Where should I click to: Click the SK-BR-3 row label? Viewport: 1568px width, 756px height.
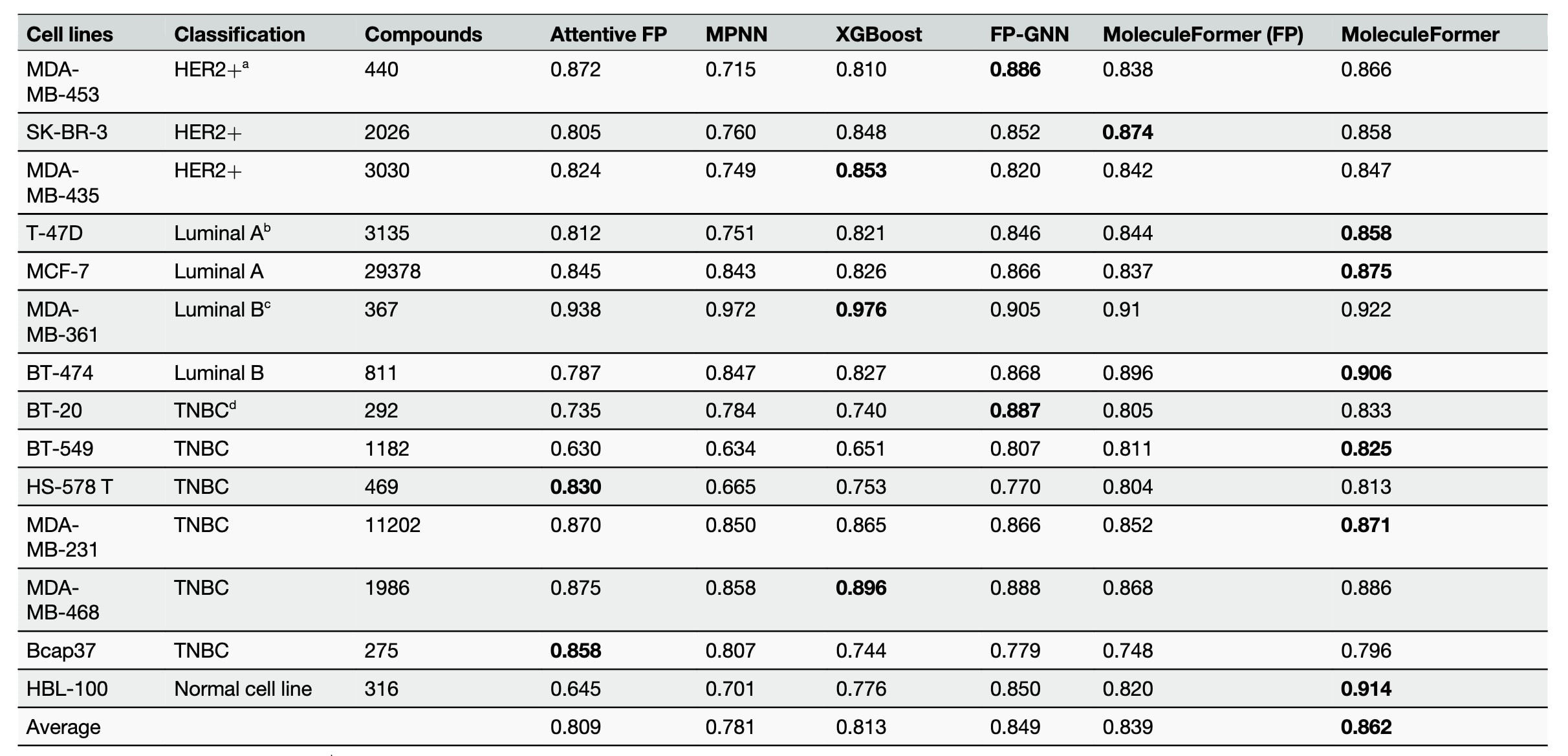67,132
